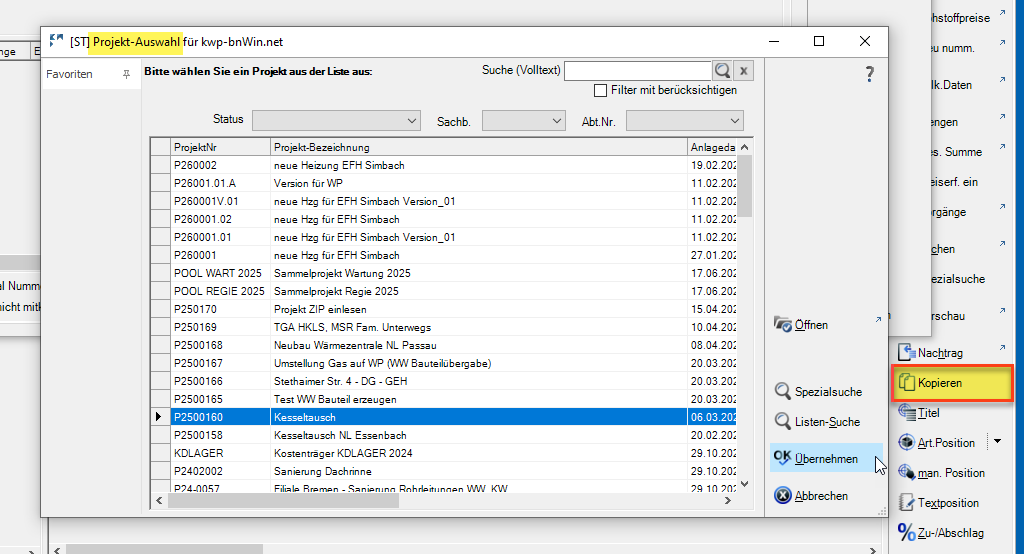This screenshot has width=1024, height=554.
Task: Click the question mark help icon
Action: coord(869,74)
